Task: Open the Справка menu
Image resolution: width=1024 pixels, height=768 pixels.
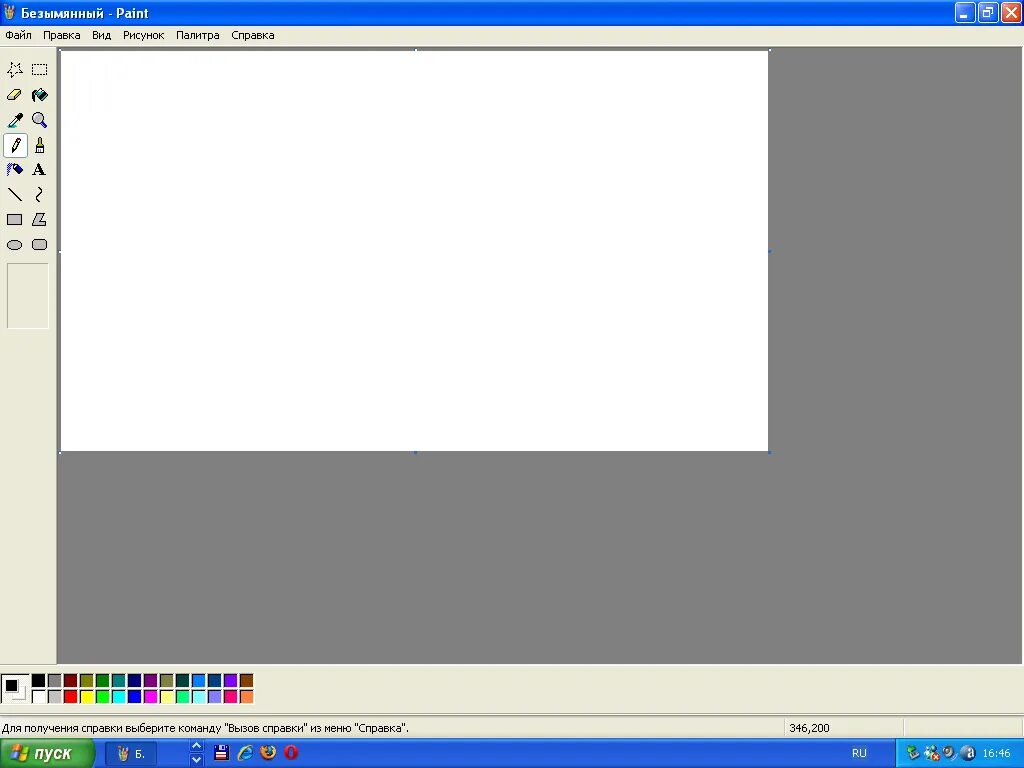Action: pos(253,35)
